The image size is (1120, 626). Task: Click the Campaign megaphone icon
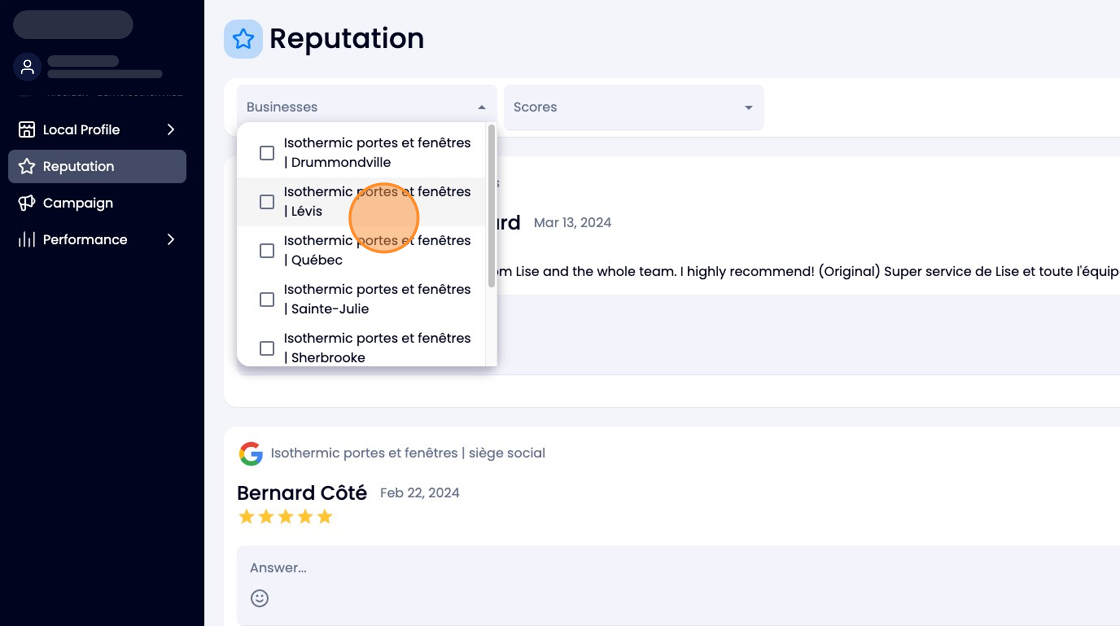click(x=26, y=203)
